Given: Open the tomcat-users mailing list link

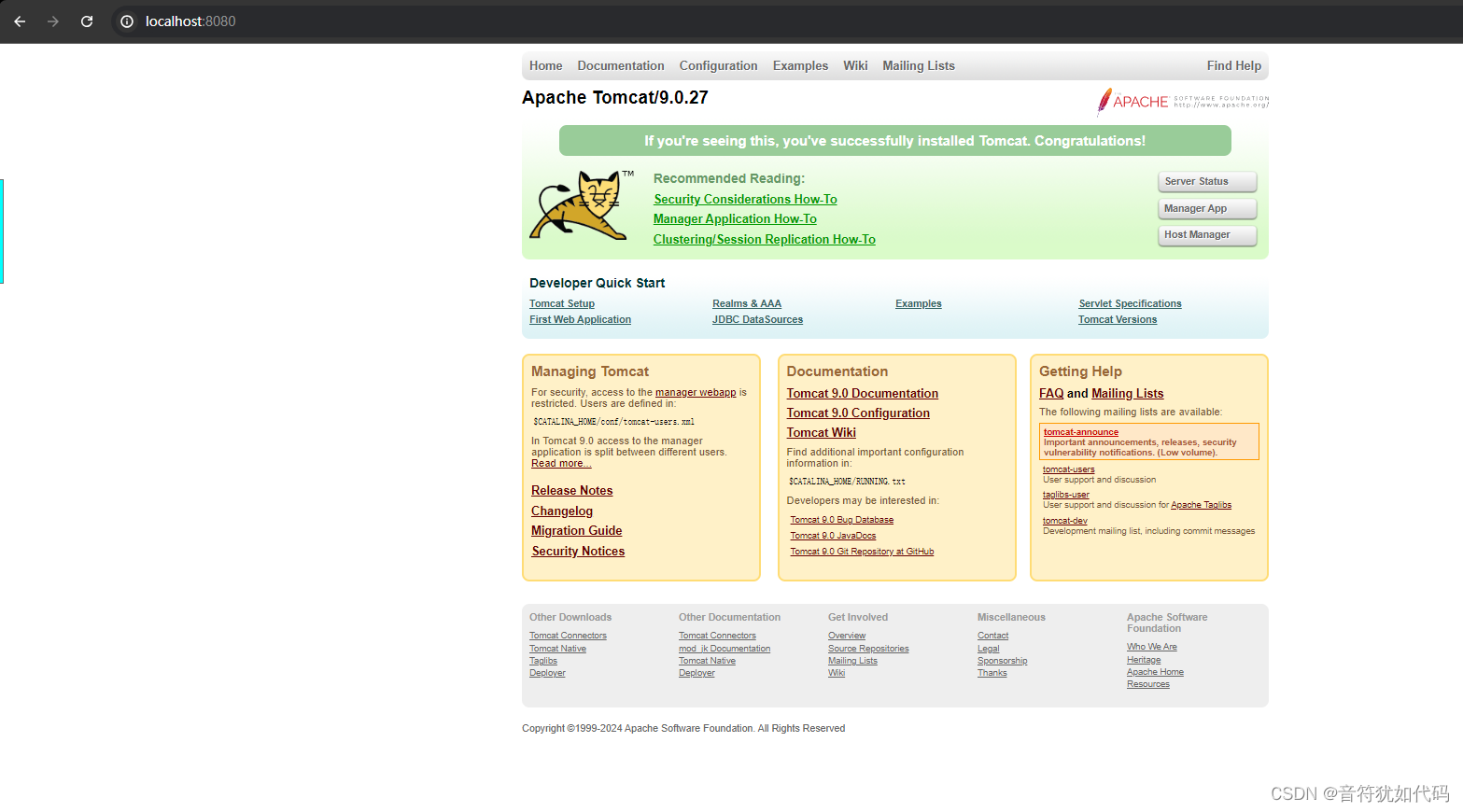Looking at the screenshot, I should [x=1069, y=469].
